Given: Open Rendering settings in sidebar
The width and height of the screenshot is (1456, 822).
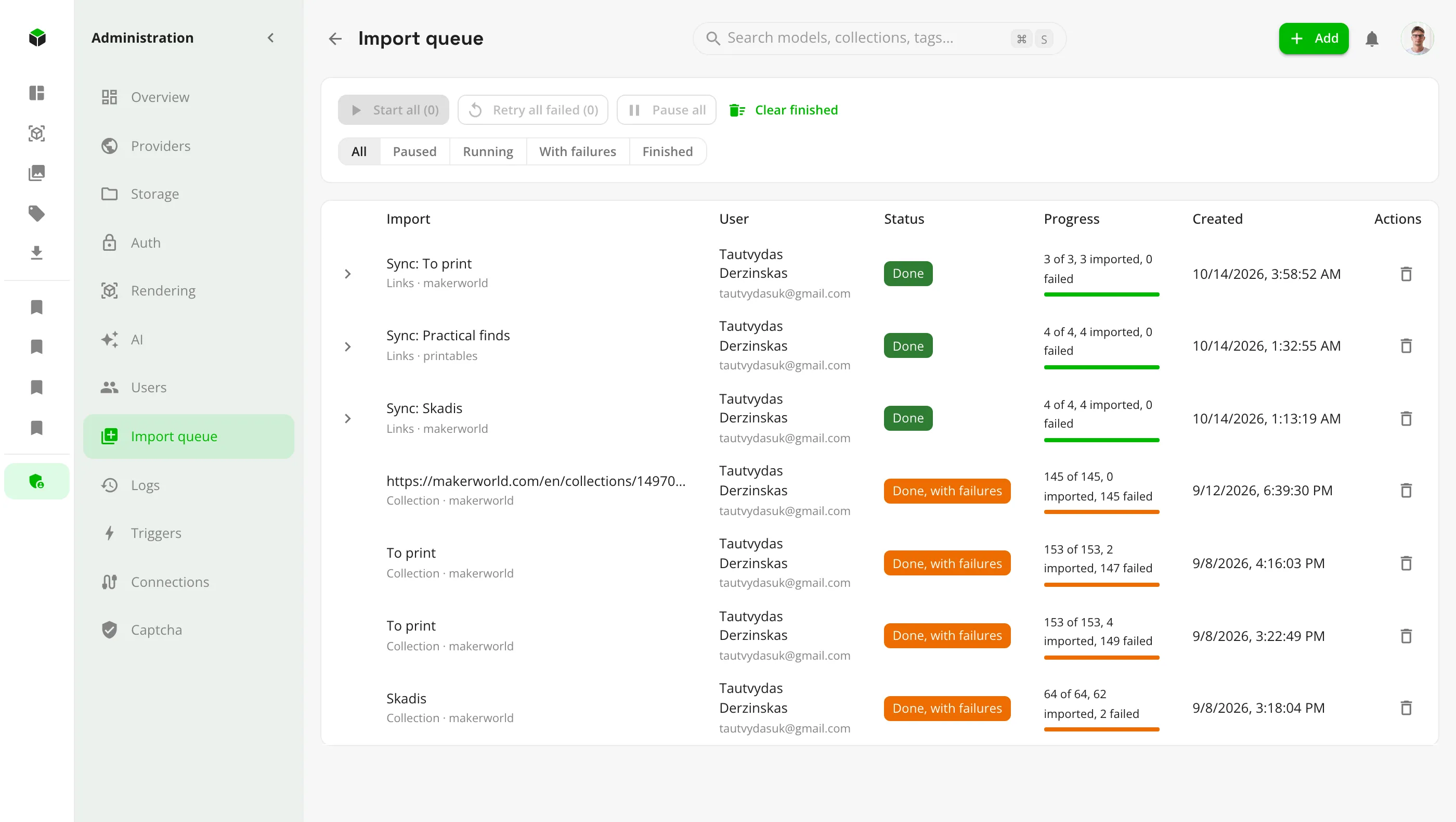Looking at the screenshot, I should click(188, 291).
